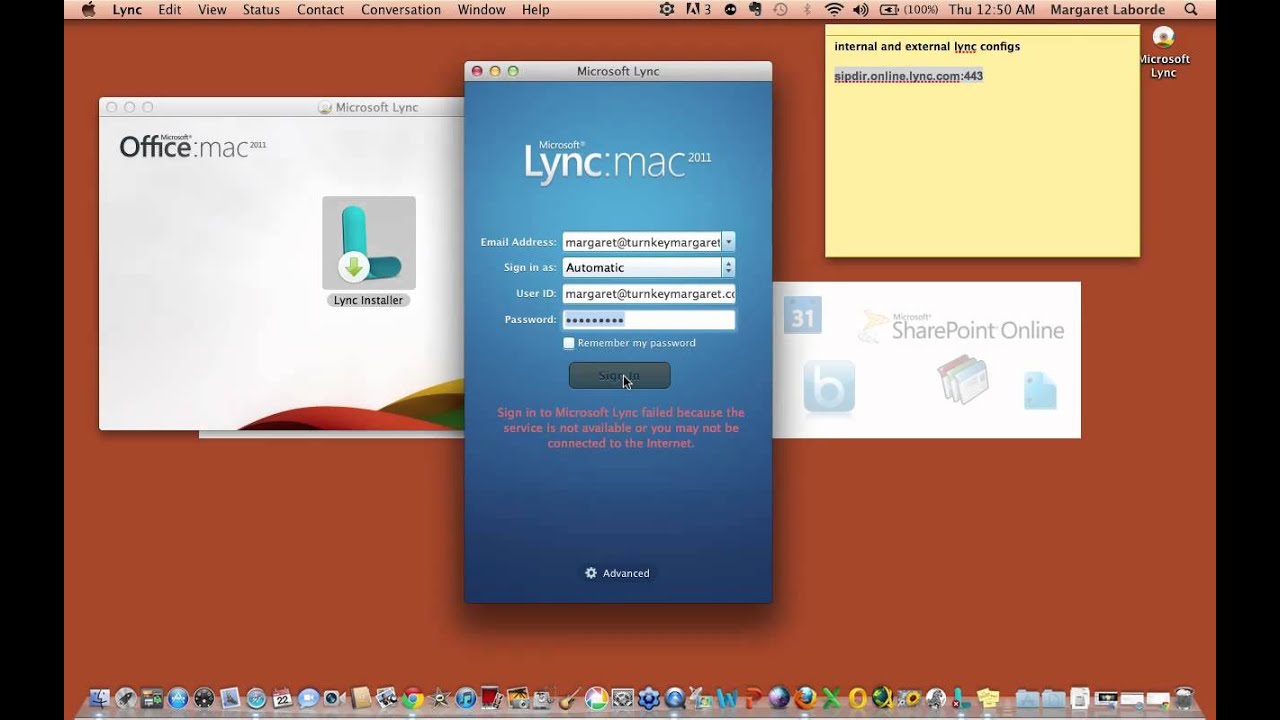
Task: Click the Advanced settings link
Action: 626,573
